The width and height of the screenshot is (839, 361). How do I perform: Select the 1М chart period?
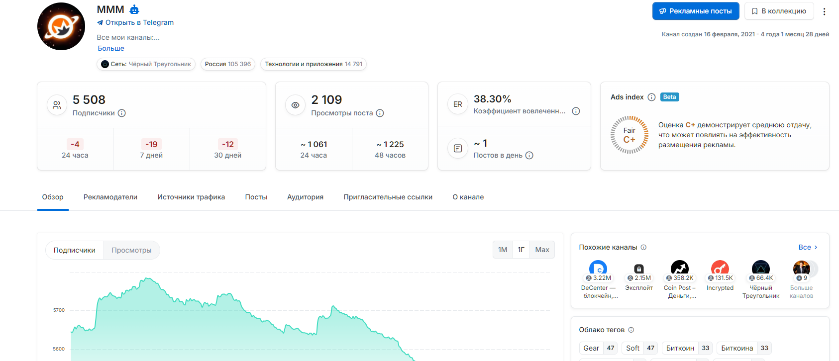pyautogui.click(x=502, y=250)
